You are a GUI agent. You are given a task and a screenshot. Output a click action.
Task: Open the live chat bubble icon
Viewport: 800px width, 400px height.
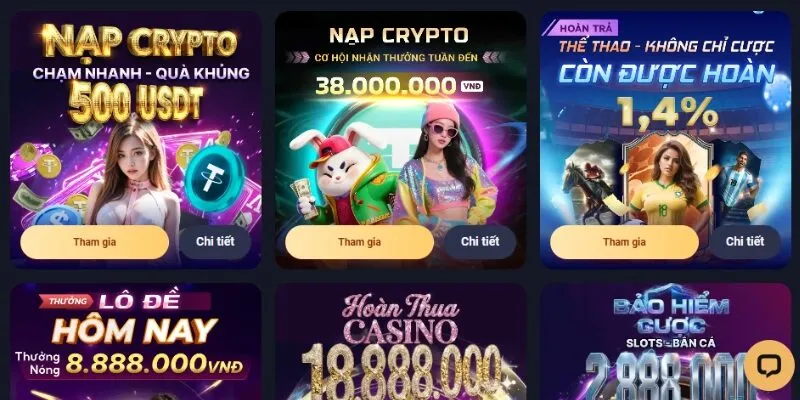pyautogui.click(x=769, y=365)
